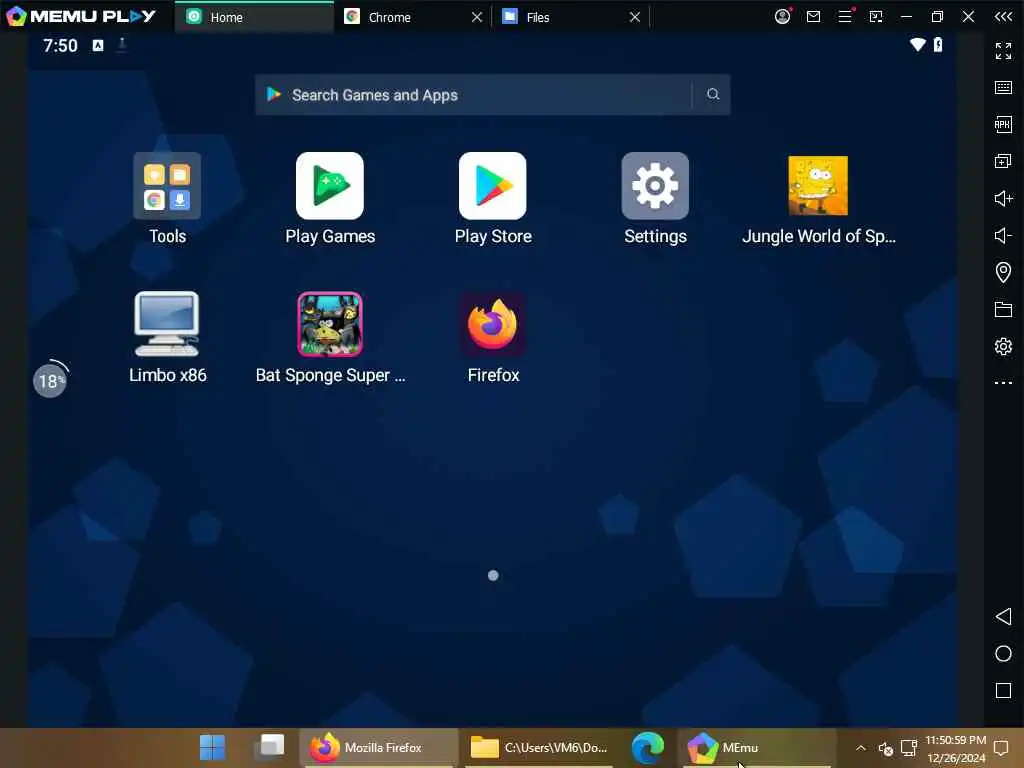Image resolution: width=1024 pixels, height=768 pixels.
Task: Open GPS location sidebar icon
Action: [x=1003, y=272]
